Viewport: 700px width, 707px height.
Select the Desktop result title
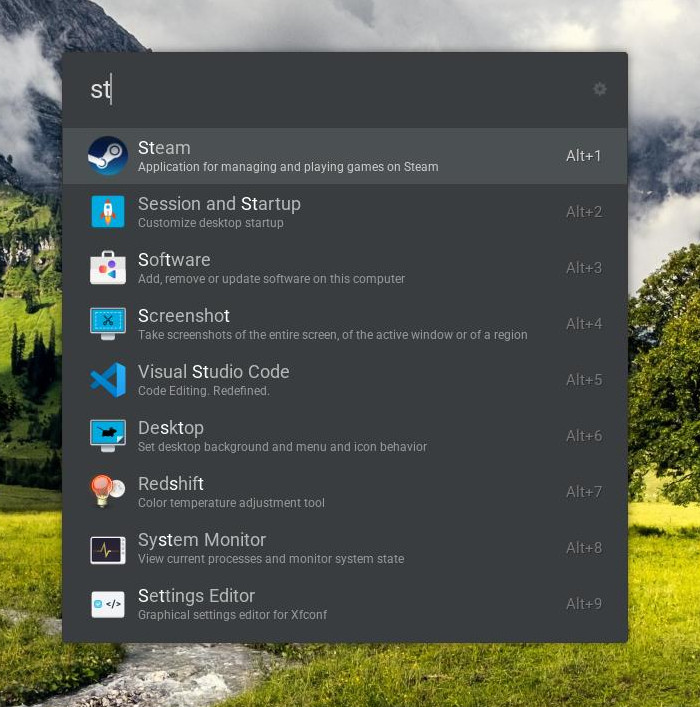(171, 428)
